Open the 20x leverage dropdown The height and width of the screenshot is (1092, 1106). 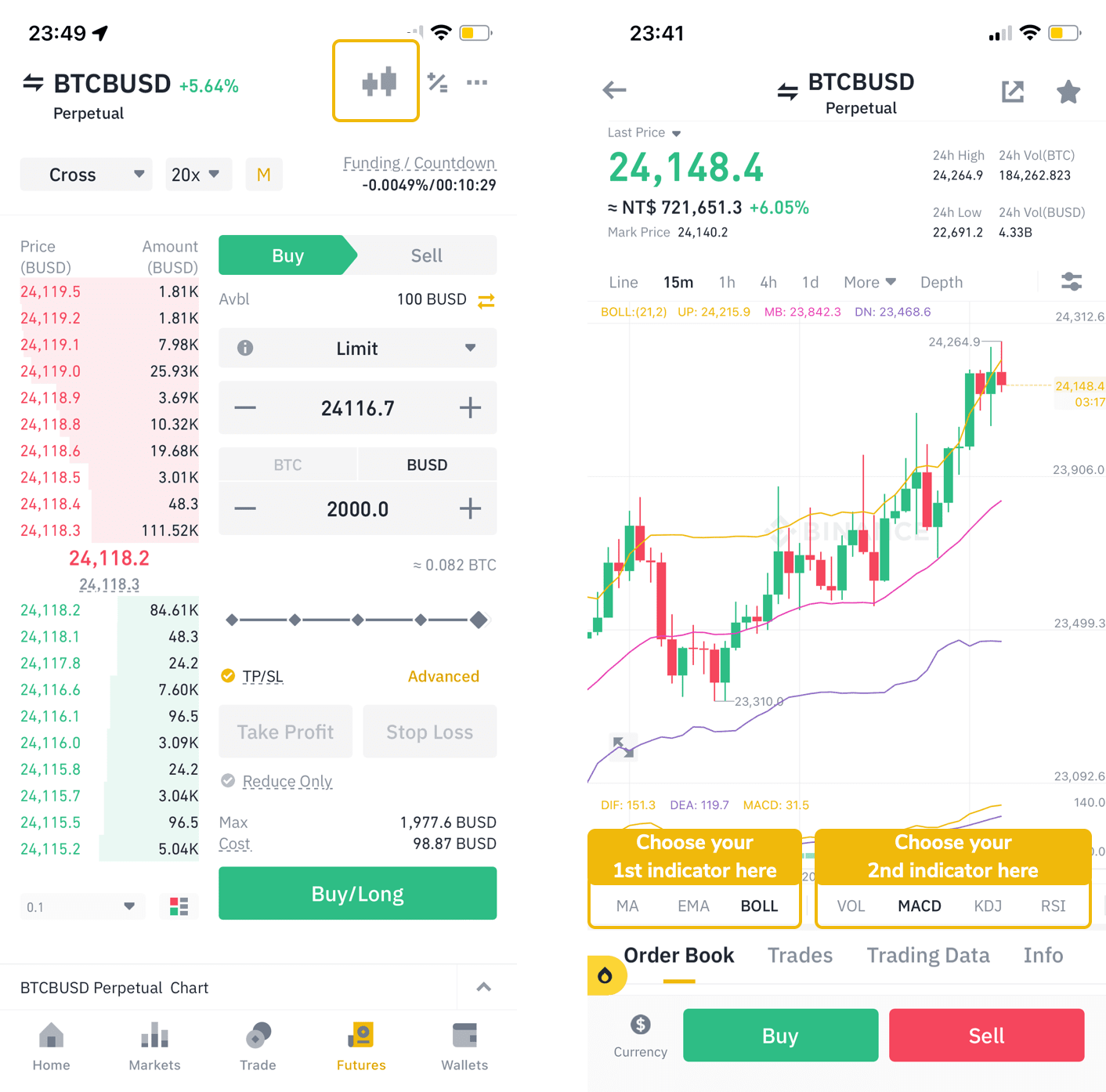point(198,175)
